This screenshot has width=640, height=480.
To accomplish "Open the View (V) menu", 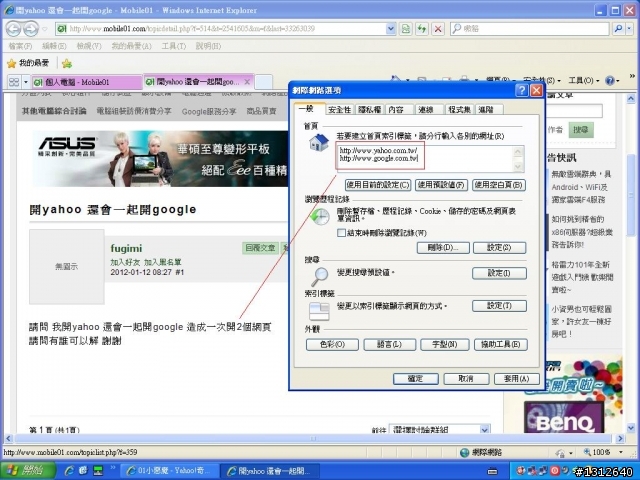I will [89, 46].
